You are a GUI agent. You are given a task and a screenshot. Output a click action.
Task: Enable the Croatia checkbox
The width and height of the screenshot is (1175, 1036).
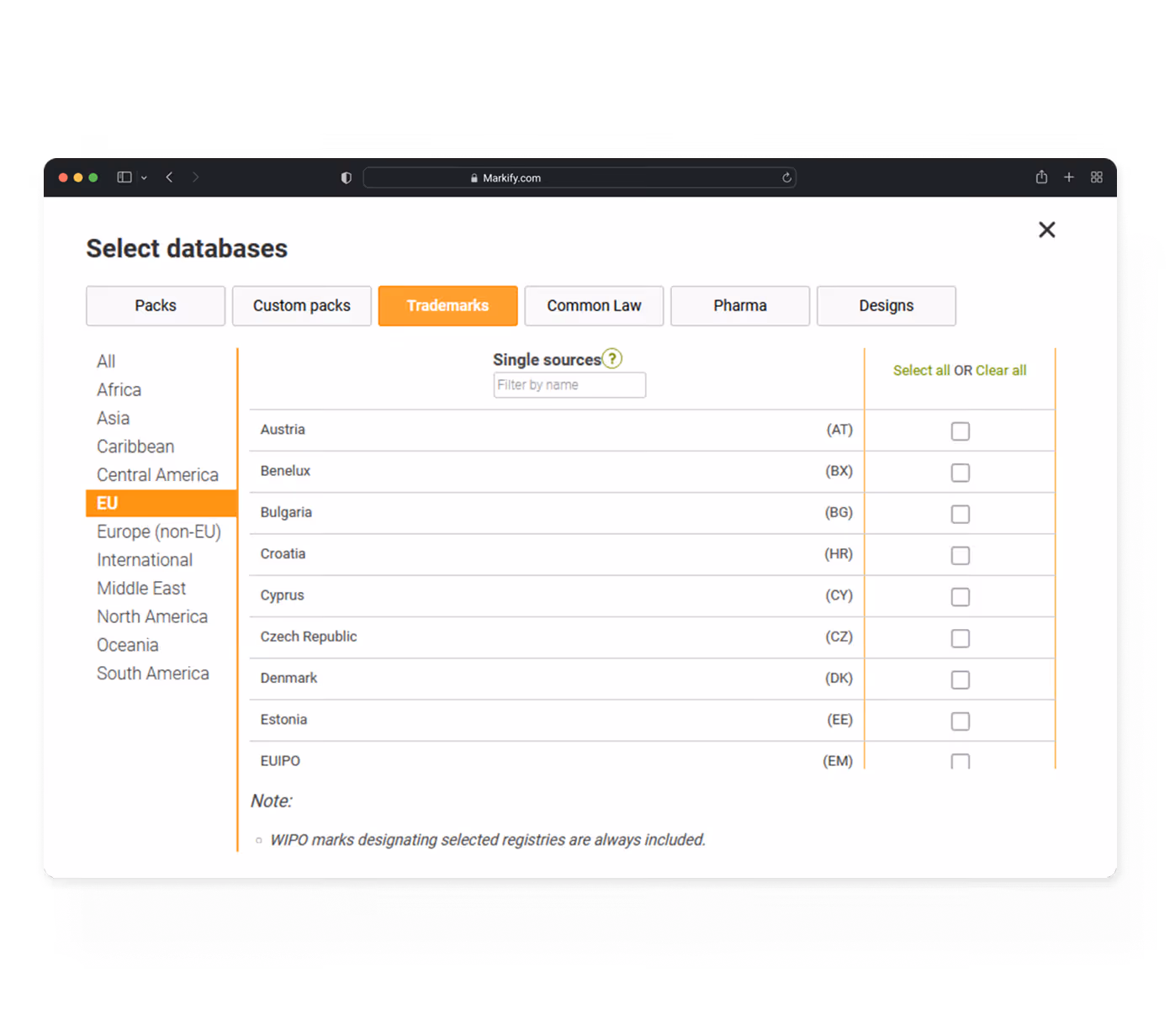(x=961, y=556)
